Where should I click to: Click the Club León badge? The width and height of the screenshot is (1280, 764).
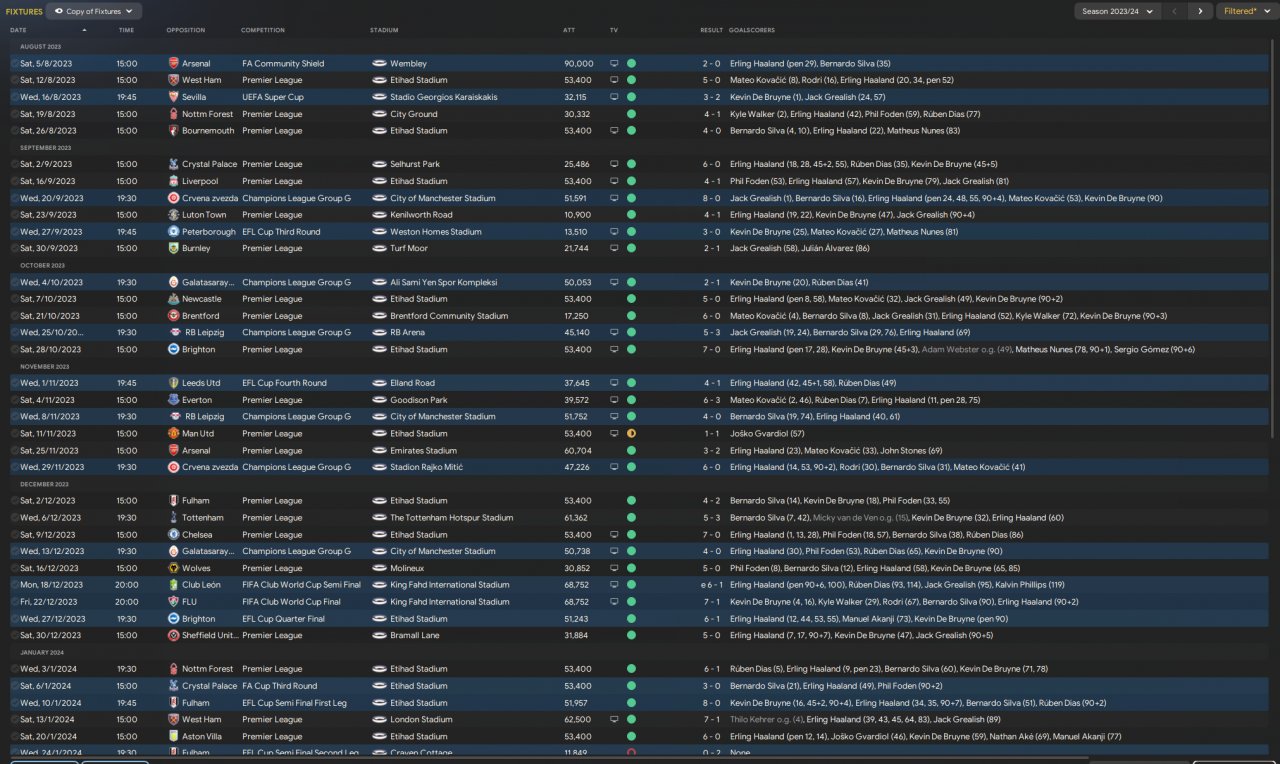[x=174, y=585]
